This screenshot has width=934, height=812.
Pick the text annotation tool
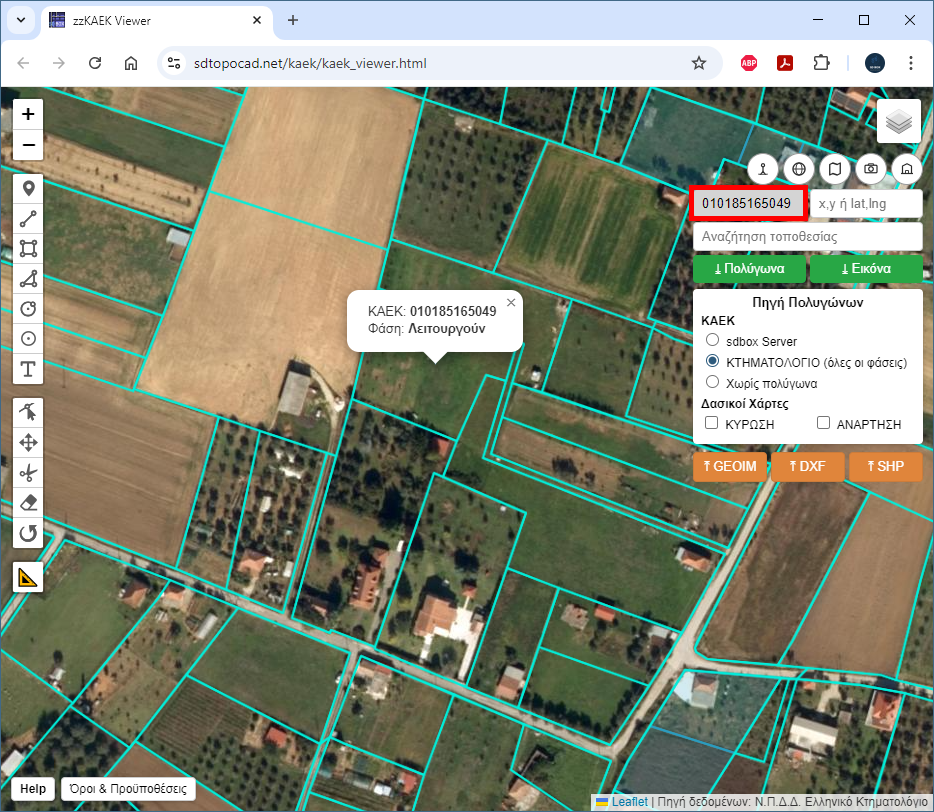(28, 369)
